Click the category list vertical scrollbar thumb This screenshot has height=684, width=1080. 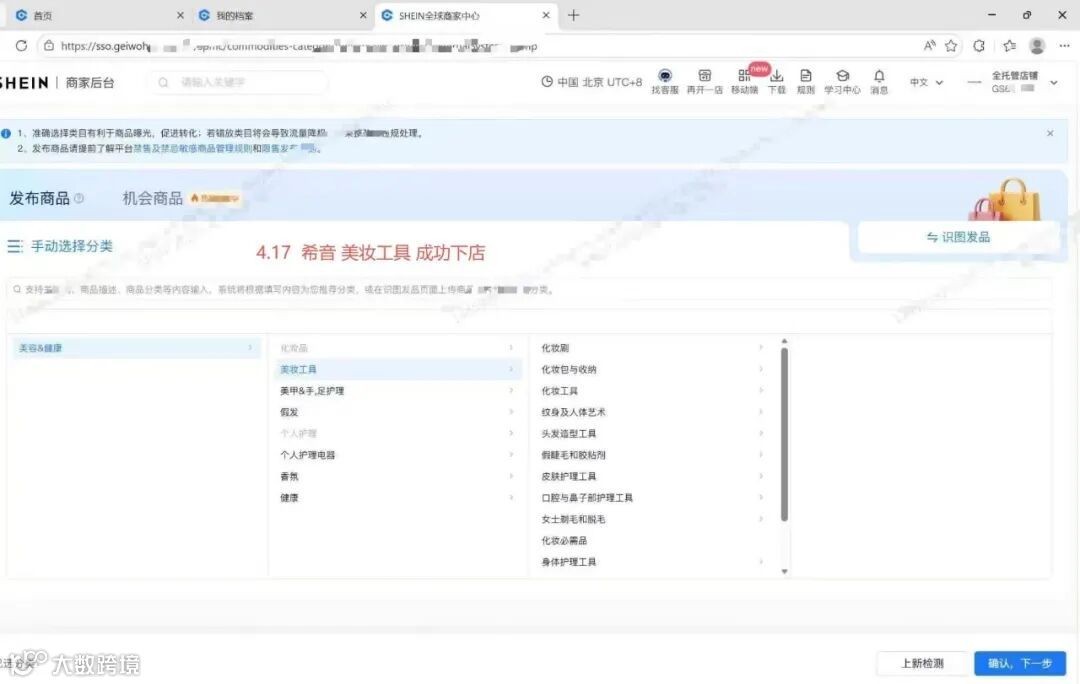coord(784,434)
